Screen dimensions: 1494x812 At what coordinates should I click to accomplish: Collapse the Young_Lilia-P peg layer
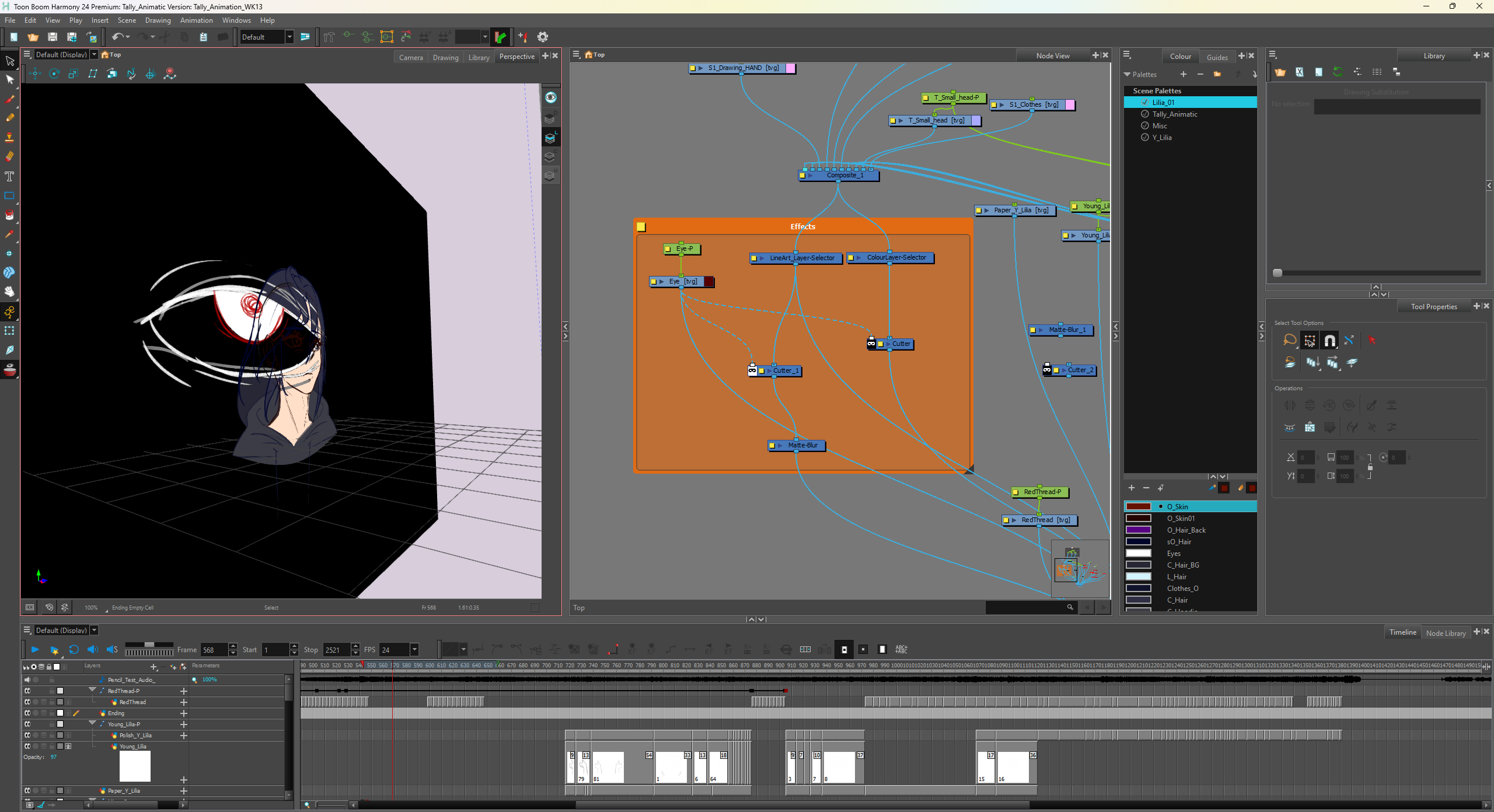tap(92, 723)
